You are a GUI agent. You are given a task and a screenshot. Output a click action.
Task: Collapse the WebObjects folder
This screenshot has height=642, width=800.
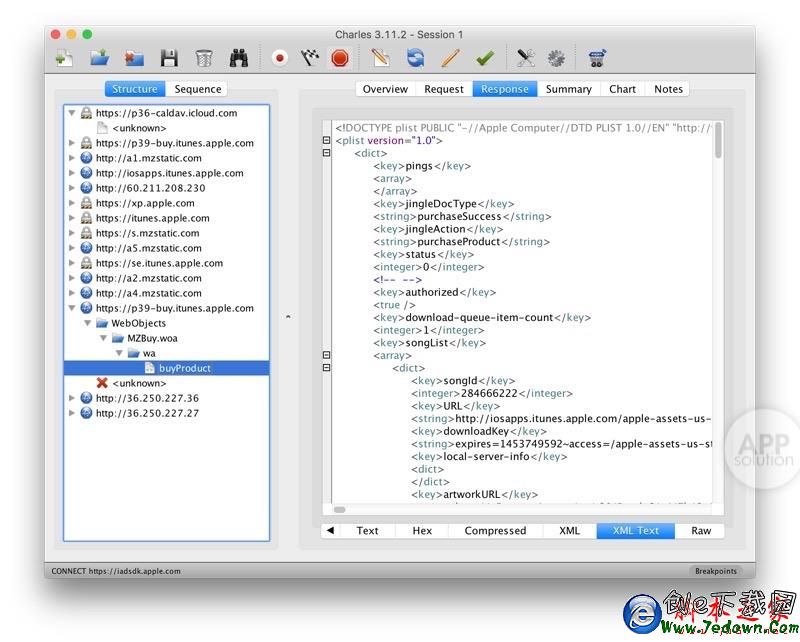point(87,324)
